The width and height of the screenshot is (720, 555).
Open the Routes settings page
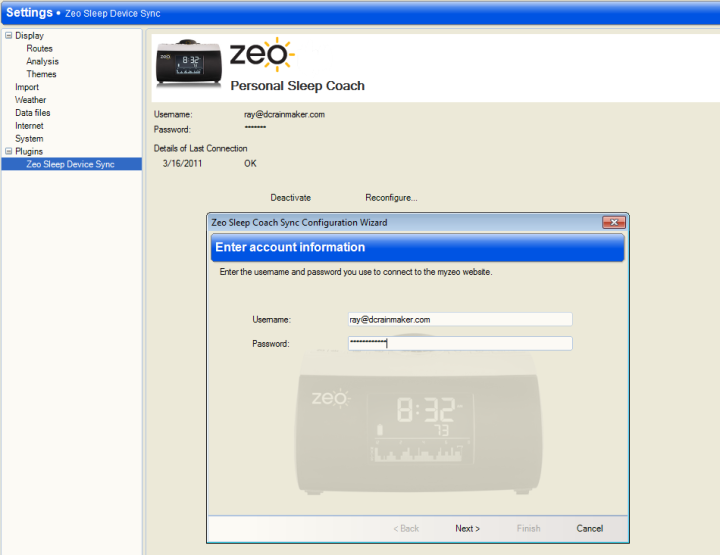39,48
